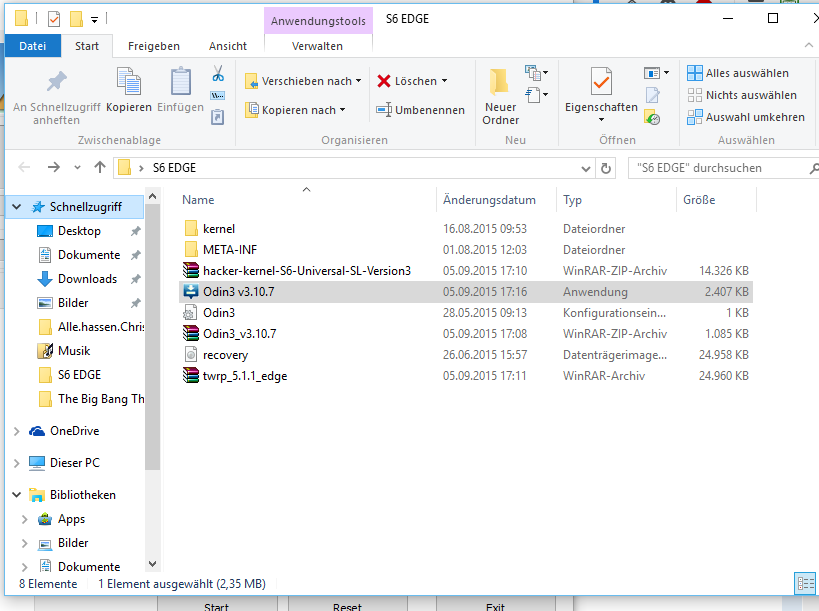The height and width of the screenshot is (611, 819).
Task: Go up one folder level with up arrow
Action: tap(100, 168)
